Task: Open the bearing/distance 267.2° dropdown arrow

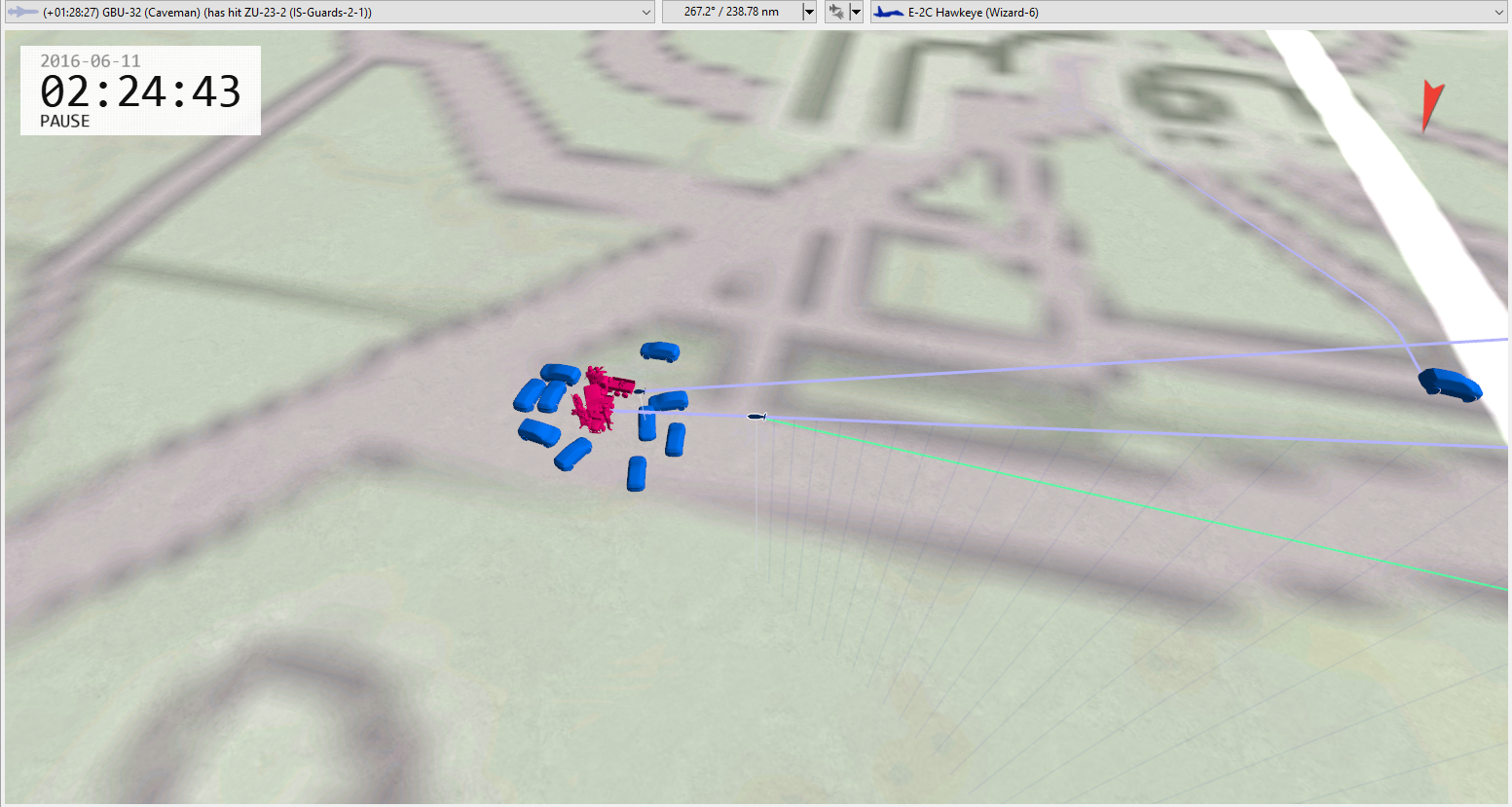Action: pyautogui.click(x=809, y=13)
